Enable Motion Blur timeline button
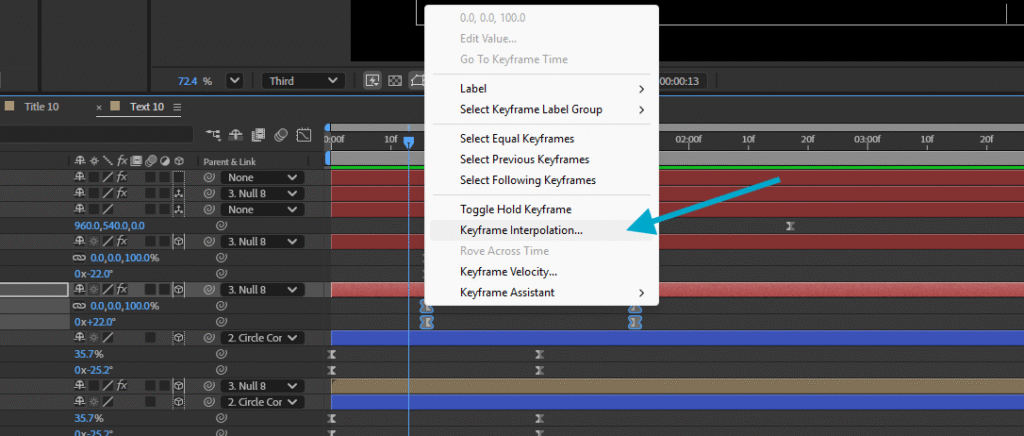The image size is (1024, 436). [281, 134]
